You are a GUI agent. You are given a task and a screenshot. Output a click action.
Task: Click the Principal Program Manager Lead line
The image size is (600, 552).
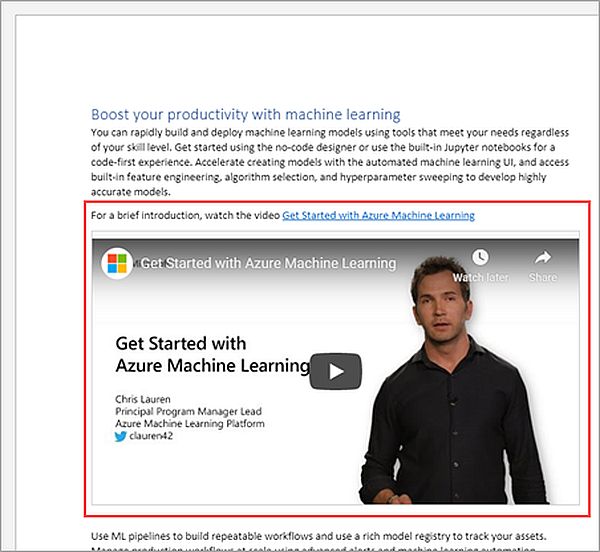click(188, 411)
